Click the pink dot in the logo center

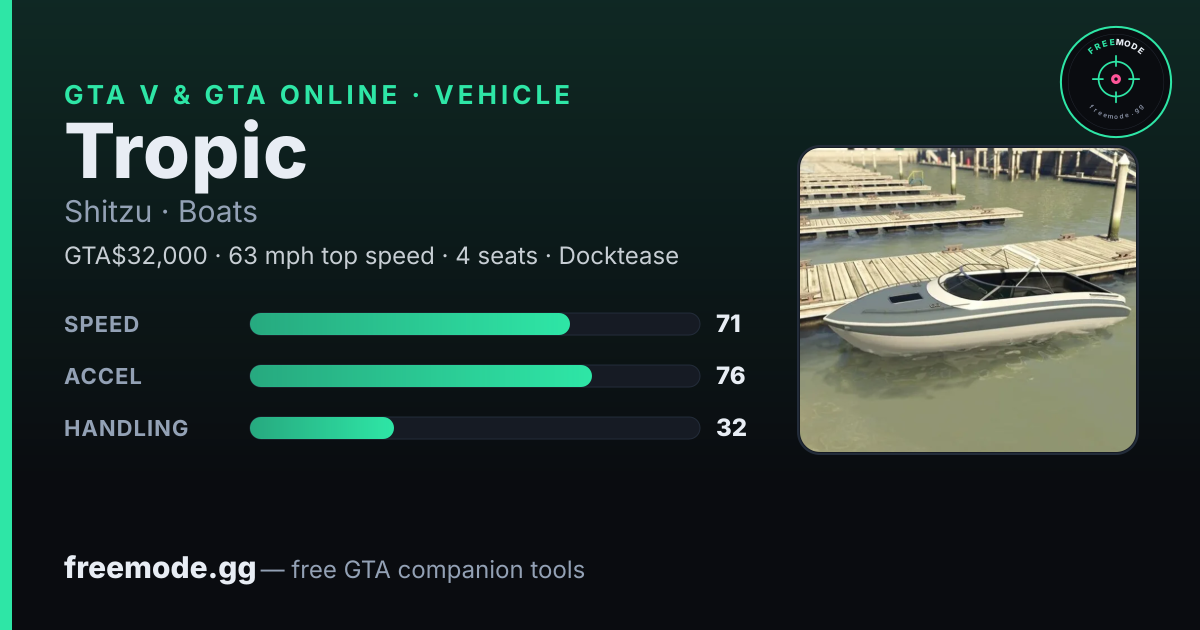pyautogui.click(x=1115, y=78)
